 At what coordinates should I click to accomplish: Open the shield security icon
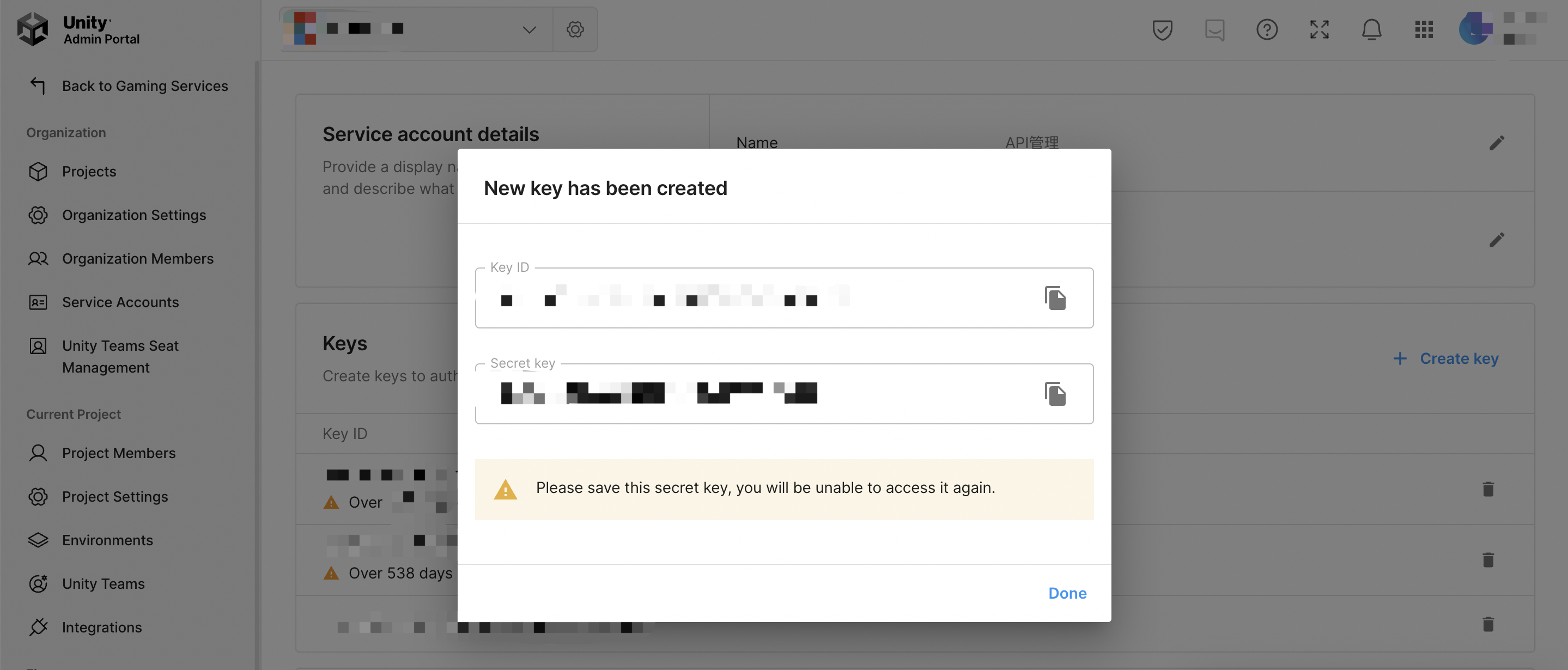click(x=1162, y=29)
